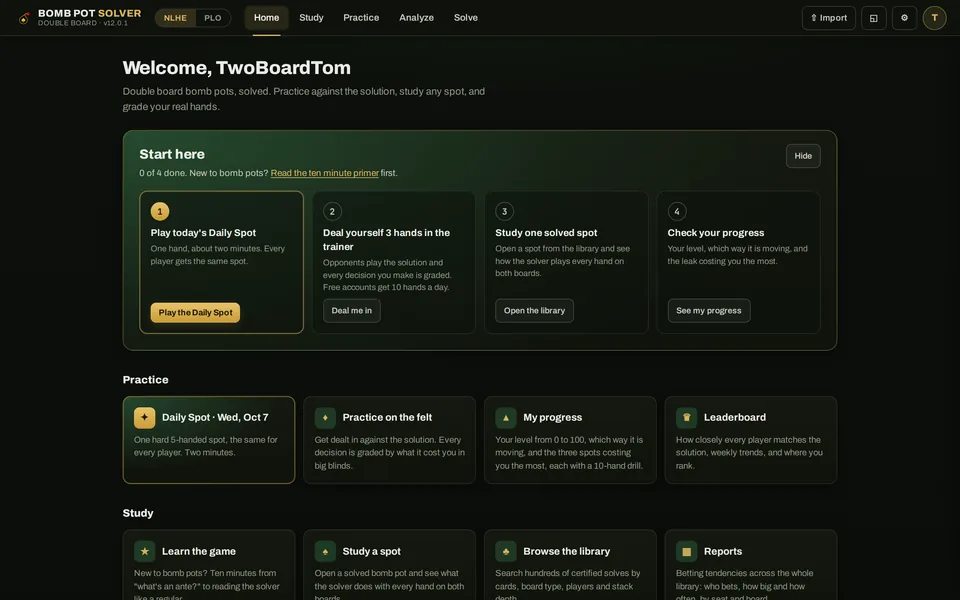
Task: Click the Bomb Pot Solver logo icon
Action: tap(24, 18)
